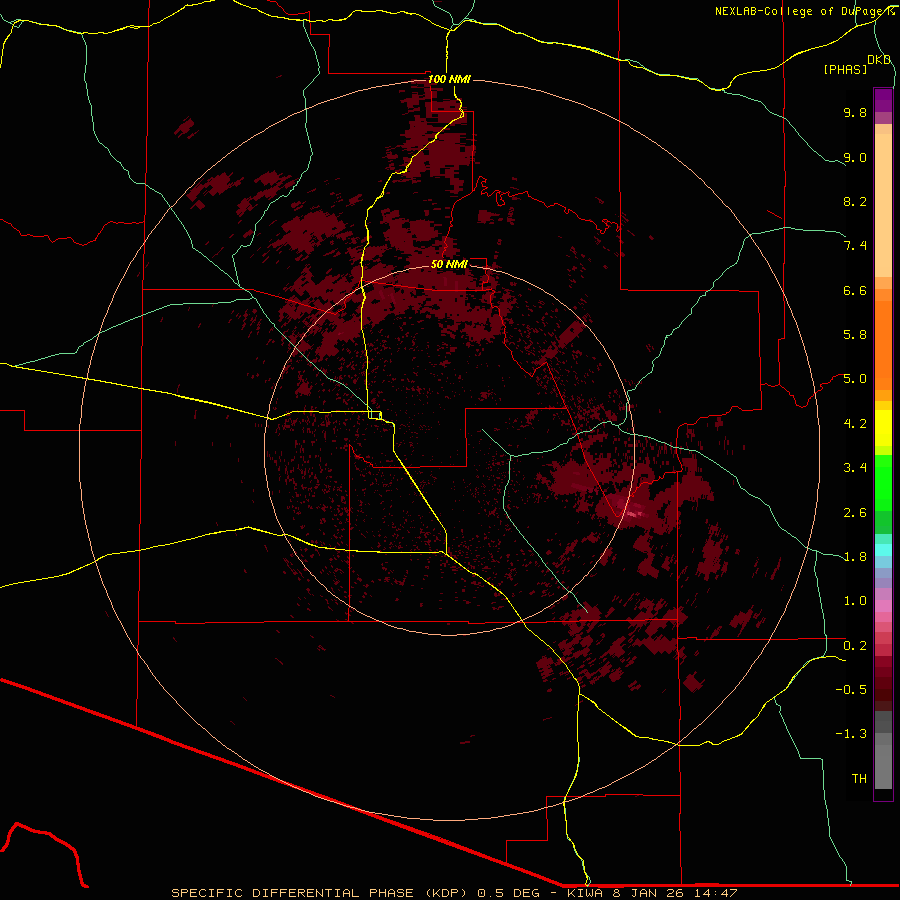Viewport: 900px width, 900px height.
Task: Click the 7.4 legend value
Action: coord(854,246)
